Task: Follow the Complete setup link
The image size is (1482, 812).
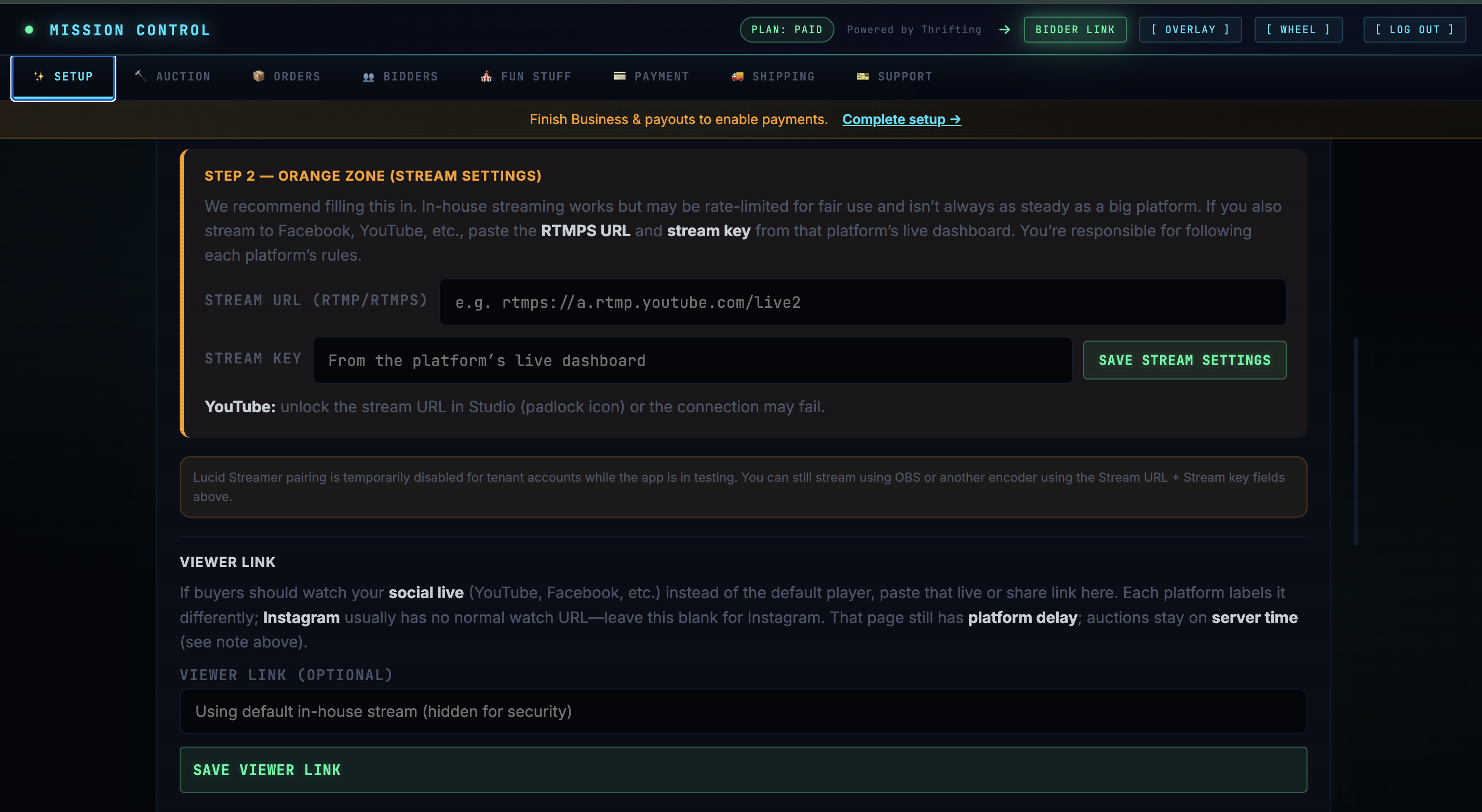Action: pos(901,119)
